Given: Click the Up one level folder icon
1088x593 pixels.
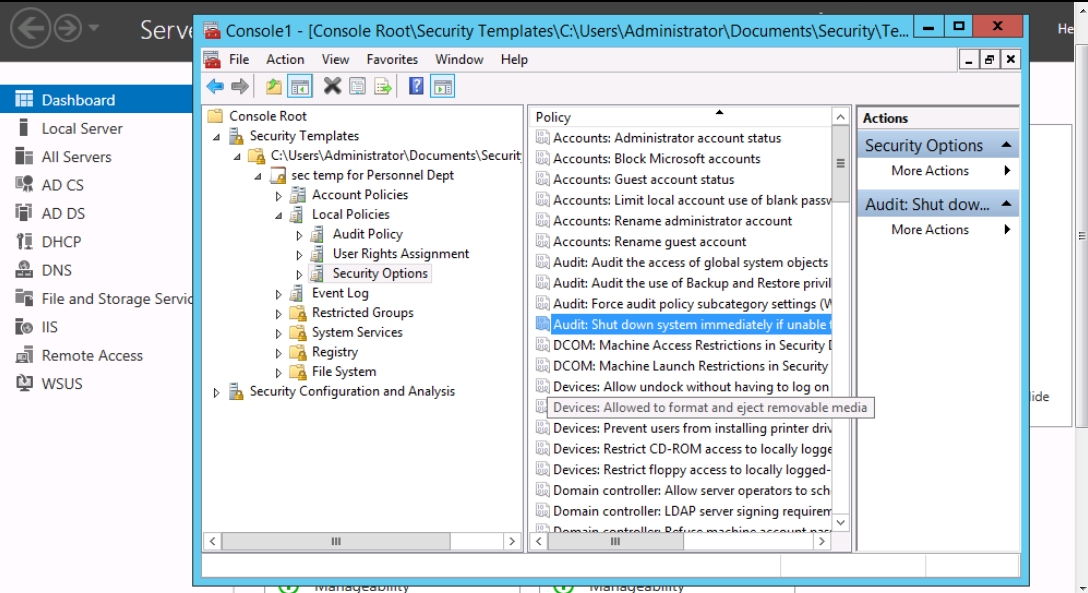Looking at the screenshot, I should coord(273,87).
